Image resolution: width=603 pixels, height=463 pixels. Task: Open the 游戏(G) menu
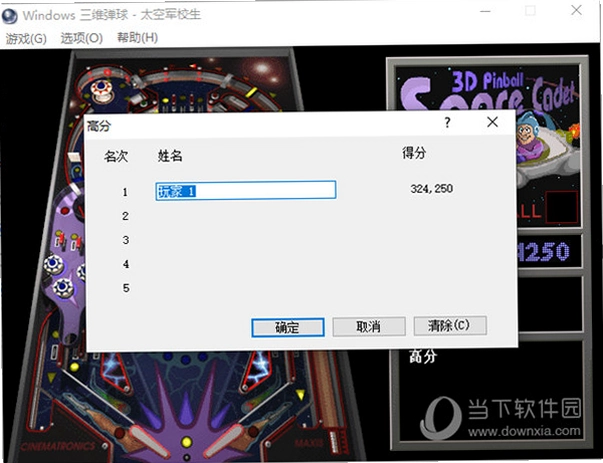coord(26,38)
